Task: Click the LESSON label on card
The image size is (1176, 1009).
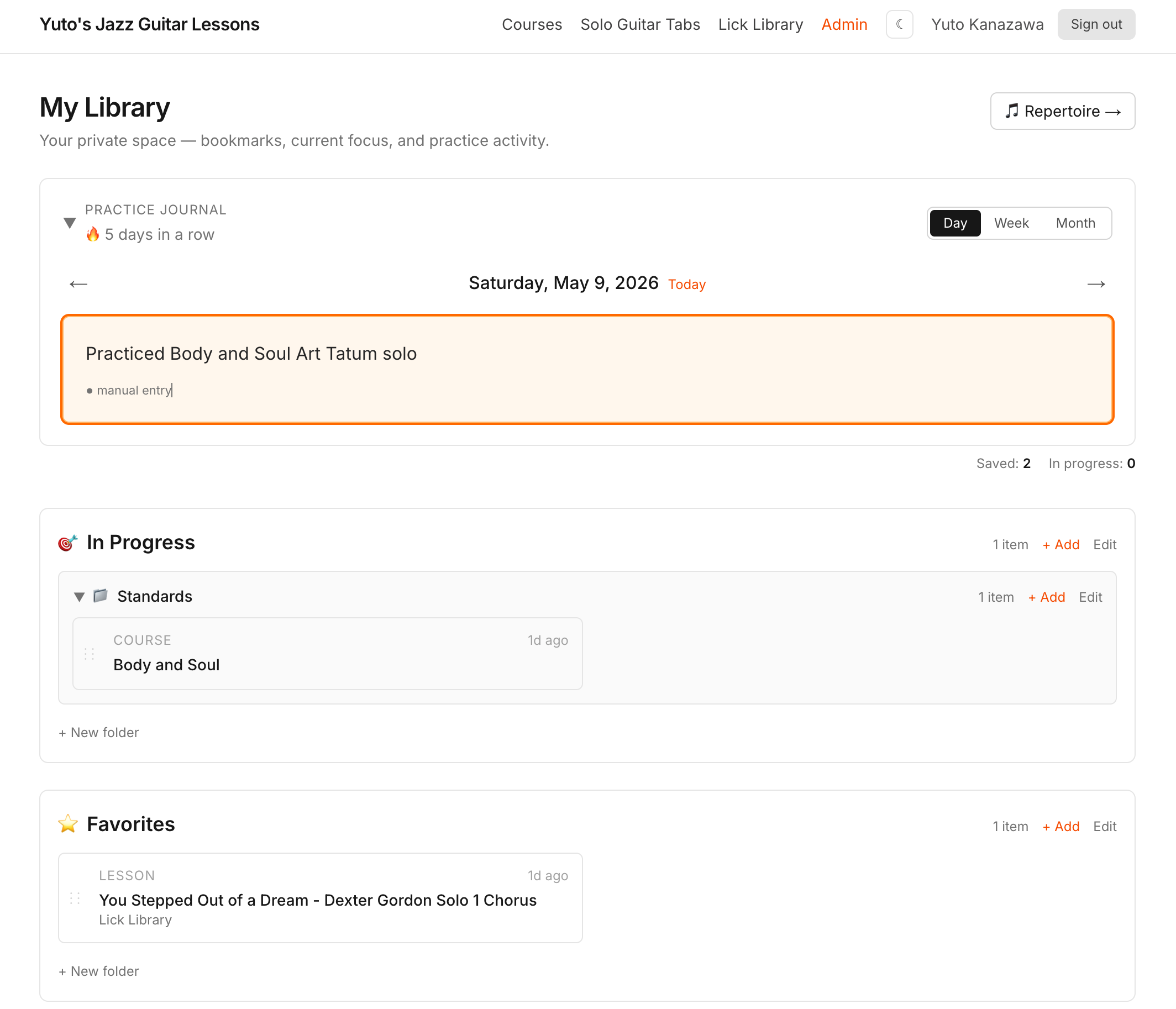Action: point(127,876)
